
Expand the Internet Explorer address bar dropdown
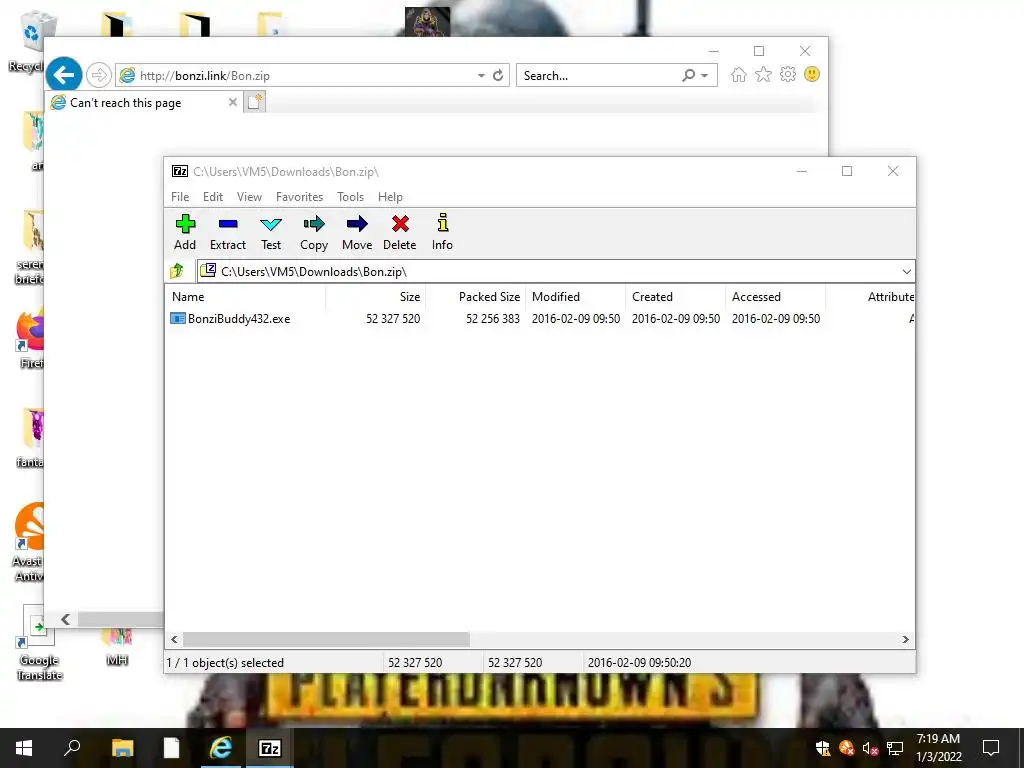pos(481,76)
